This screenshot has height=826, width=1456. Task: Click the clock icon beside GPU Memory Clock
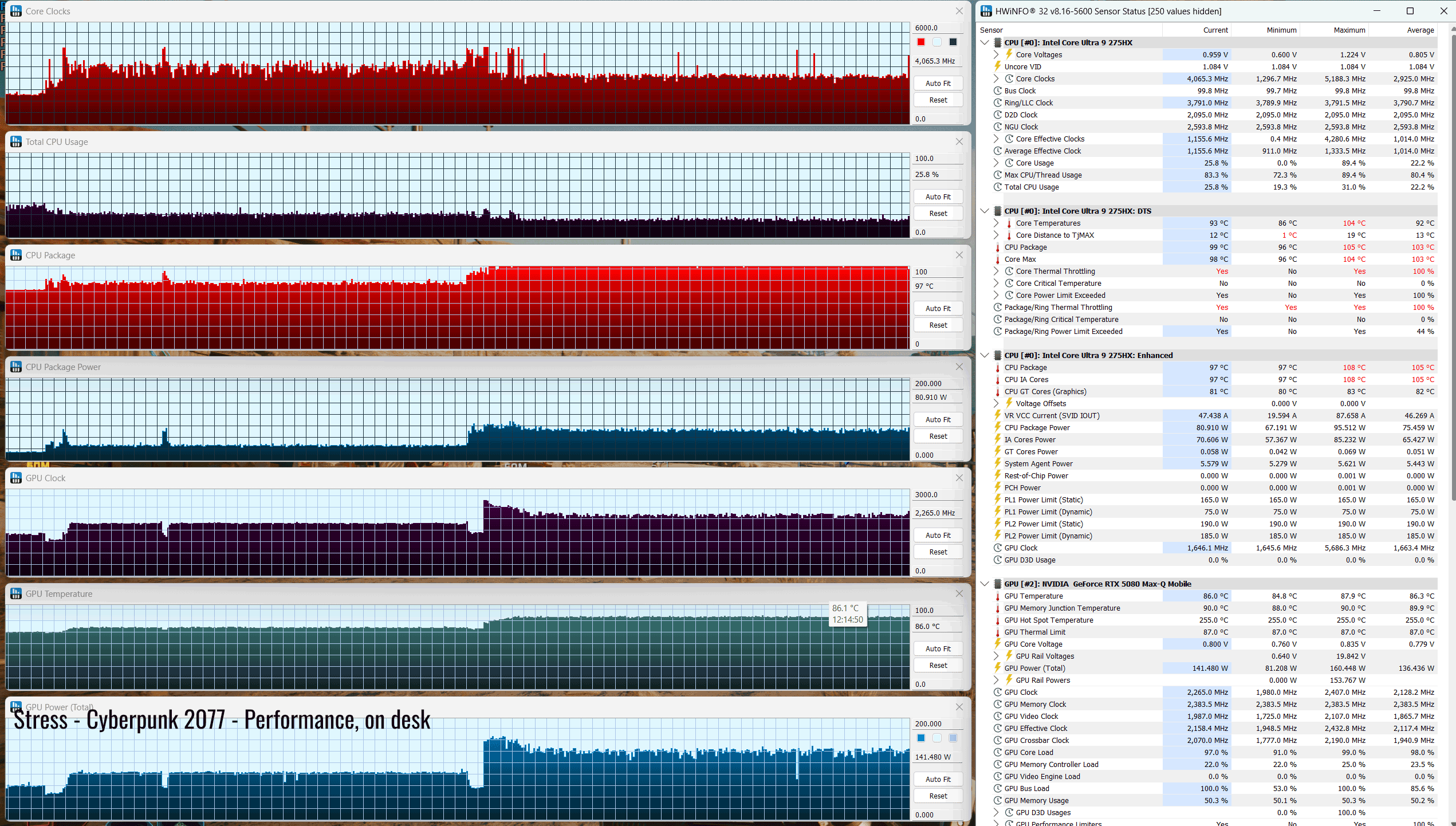997,704
